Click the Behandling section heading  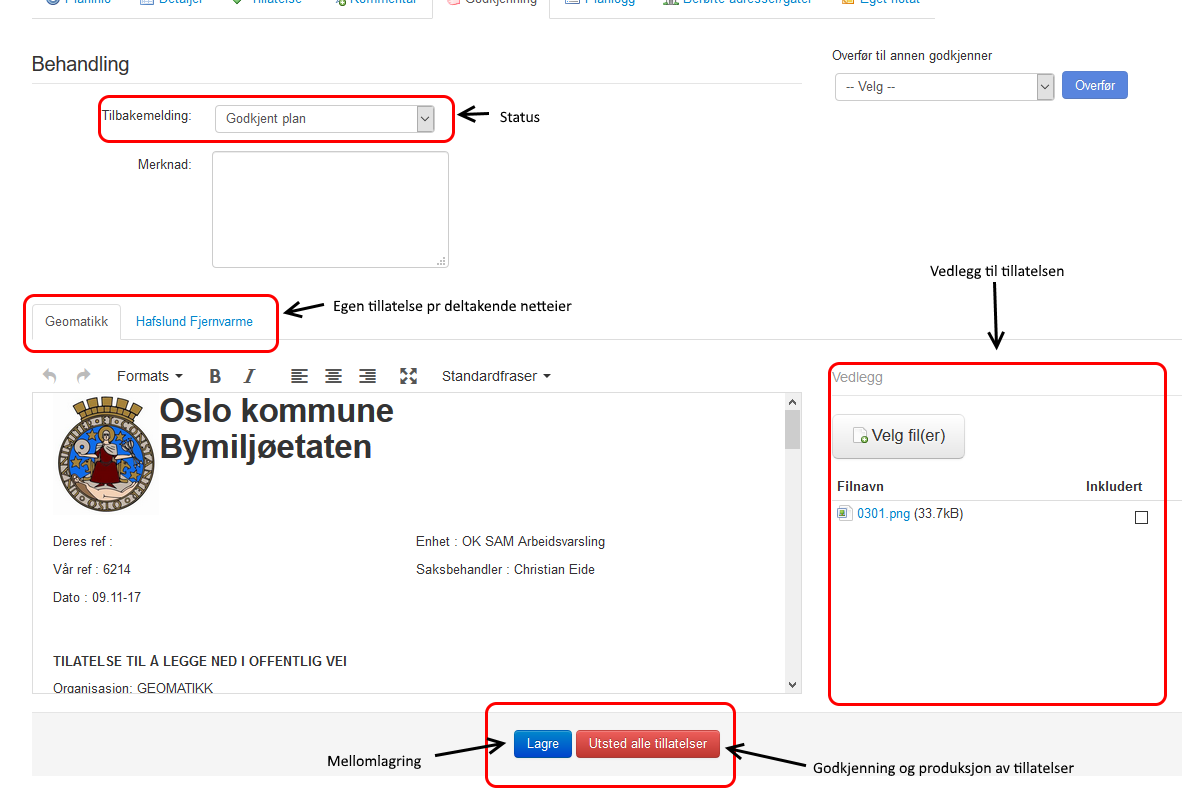pyautogui.click(x=81, y=64)
